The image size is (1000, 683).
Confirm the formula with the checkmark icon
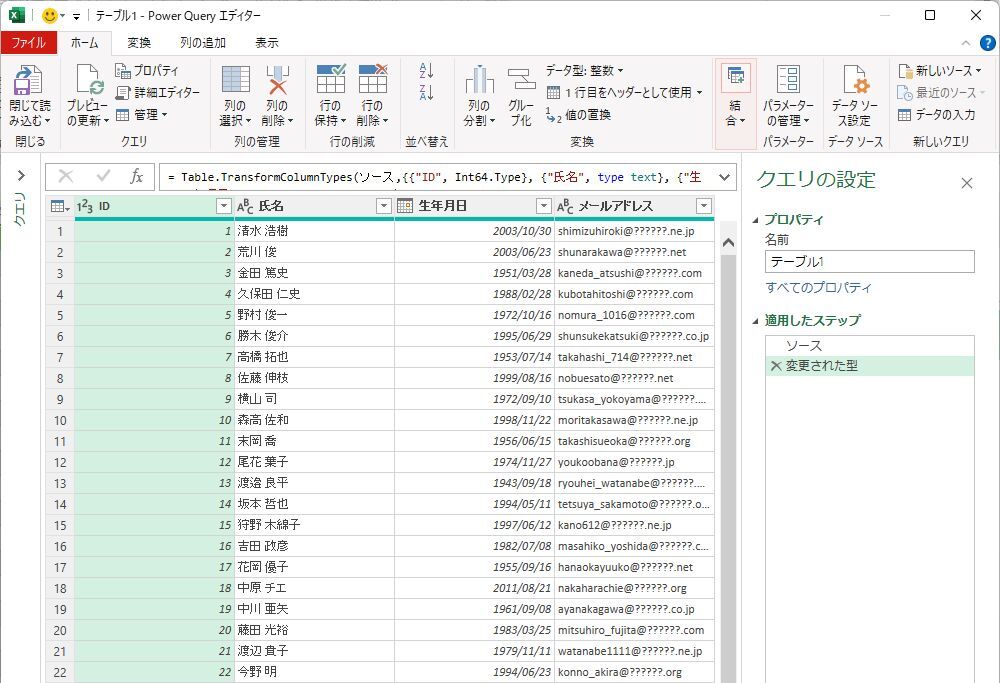(103, 177)
